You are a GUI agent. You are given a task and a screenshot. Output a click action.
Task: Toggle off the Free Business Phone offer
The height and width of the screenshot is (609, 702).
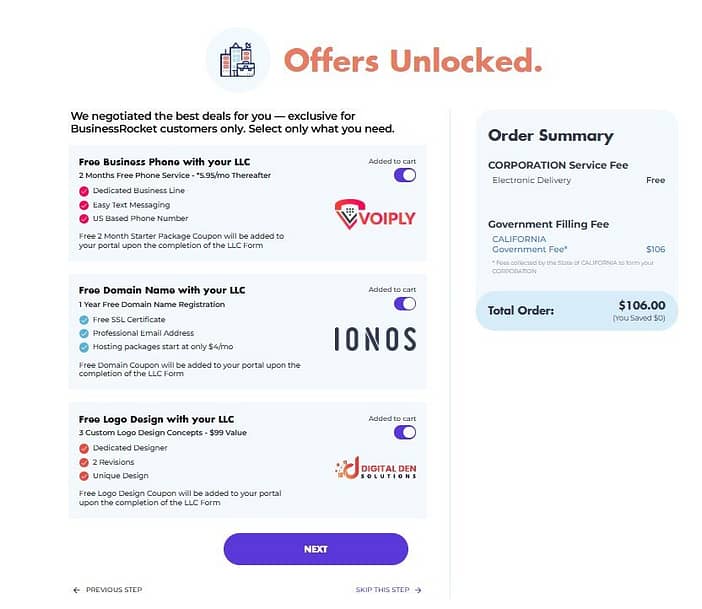click(x=405, y=175)
